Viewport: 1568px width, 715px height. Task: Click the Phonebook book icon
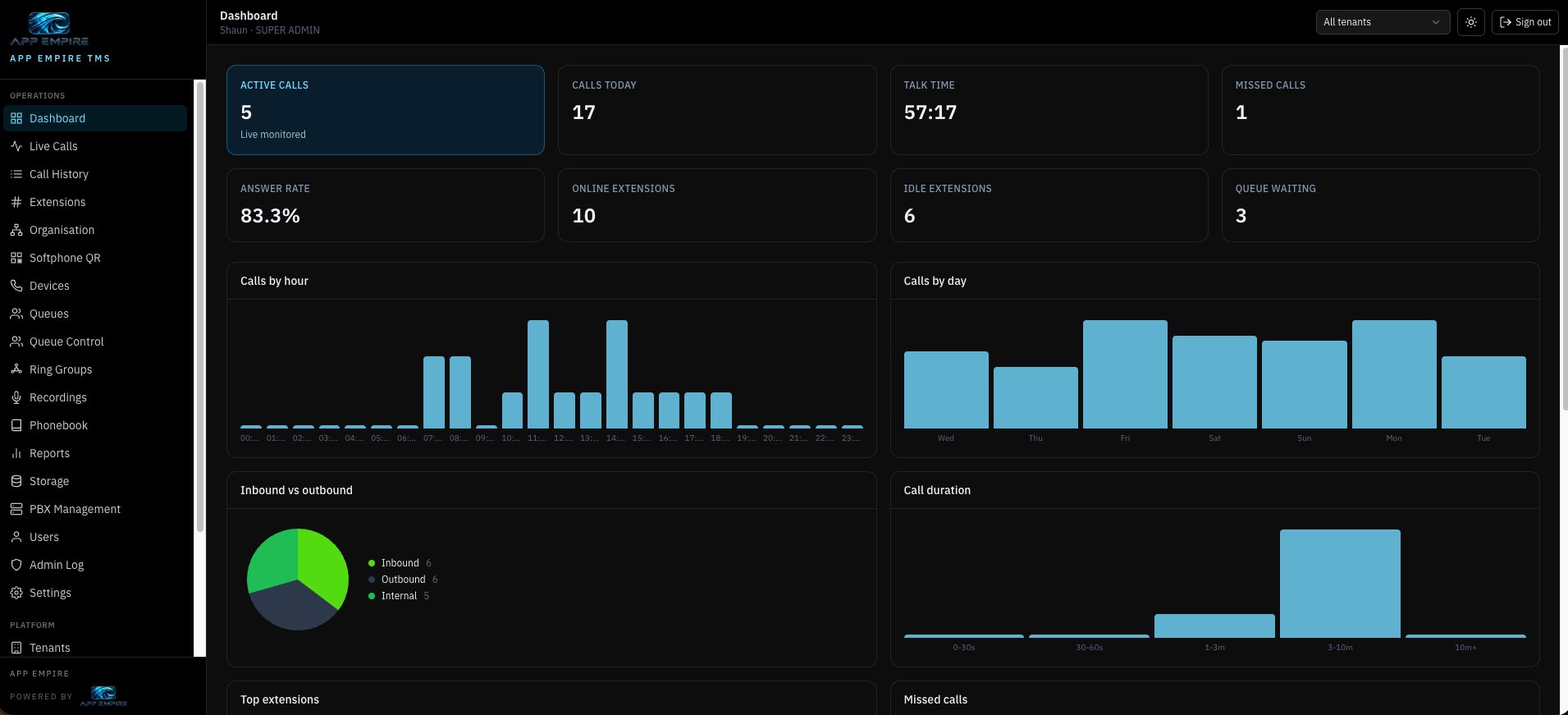click(16, 425)
